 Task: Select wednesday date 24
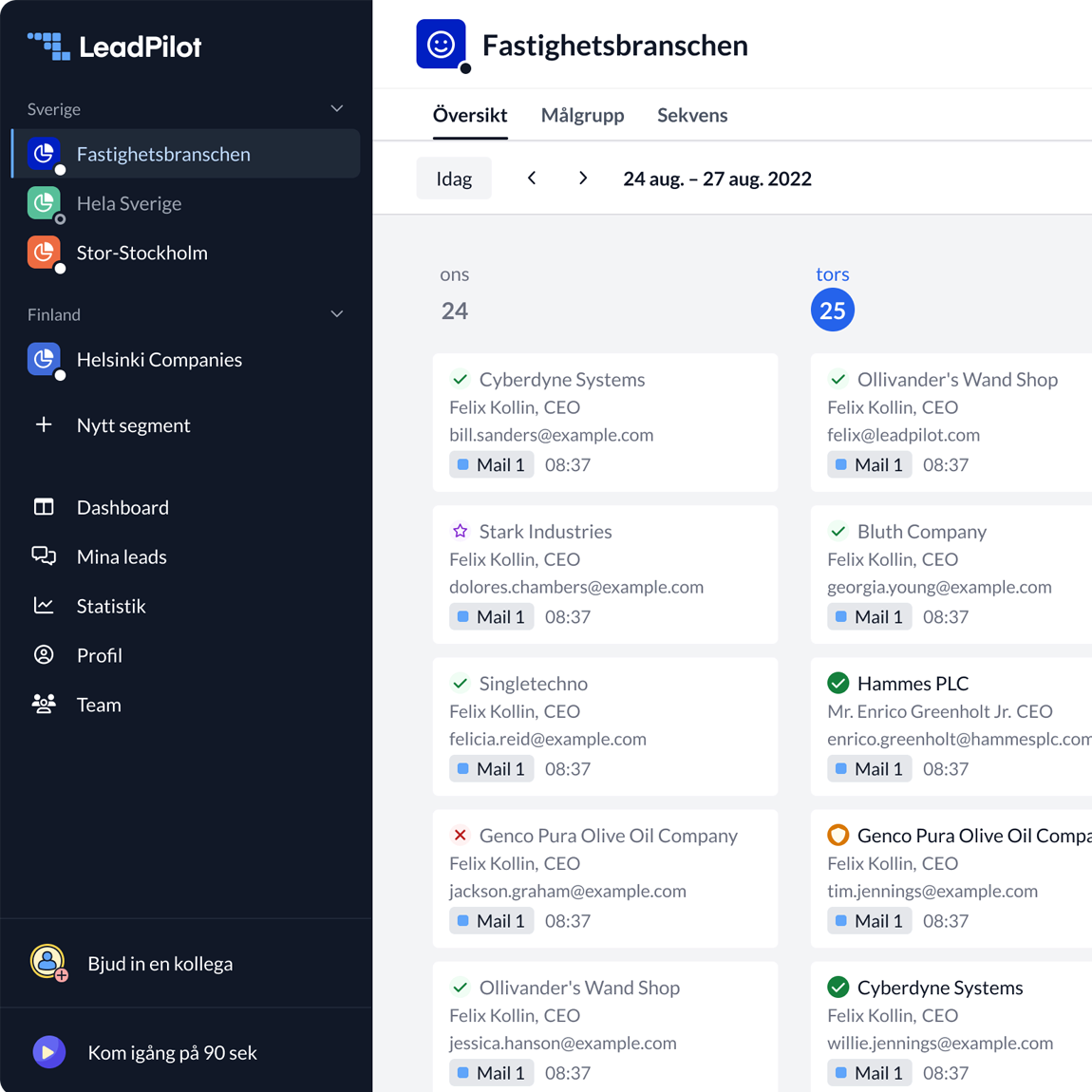point(455,311)
